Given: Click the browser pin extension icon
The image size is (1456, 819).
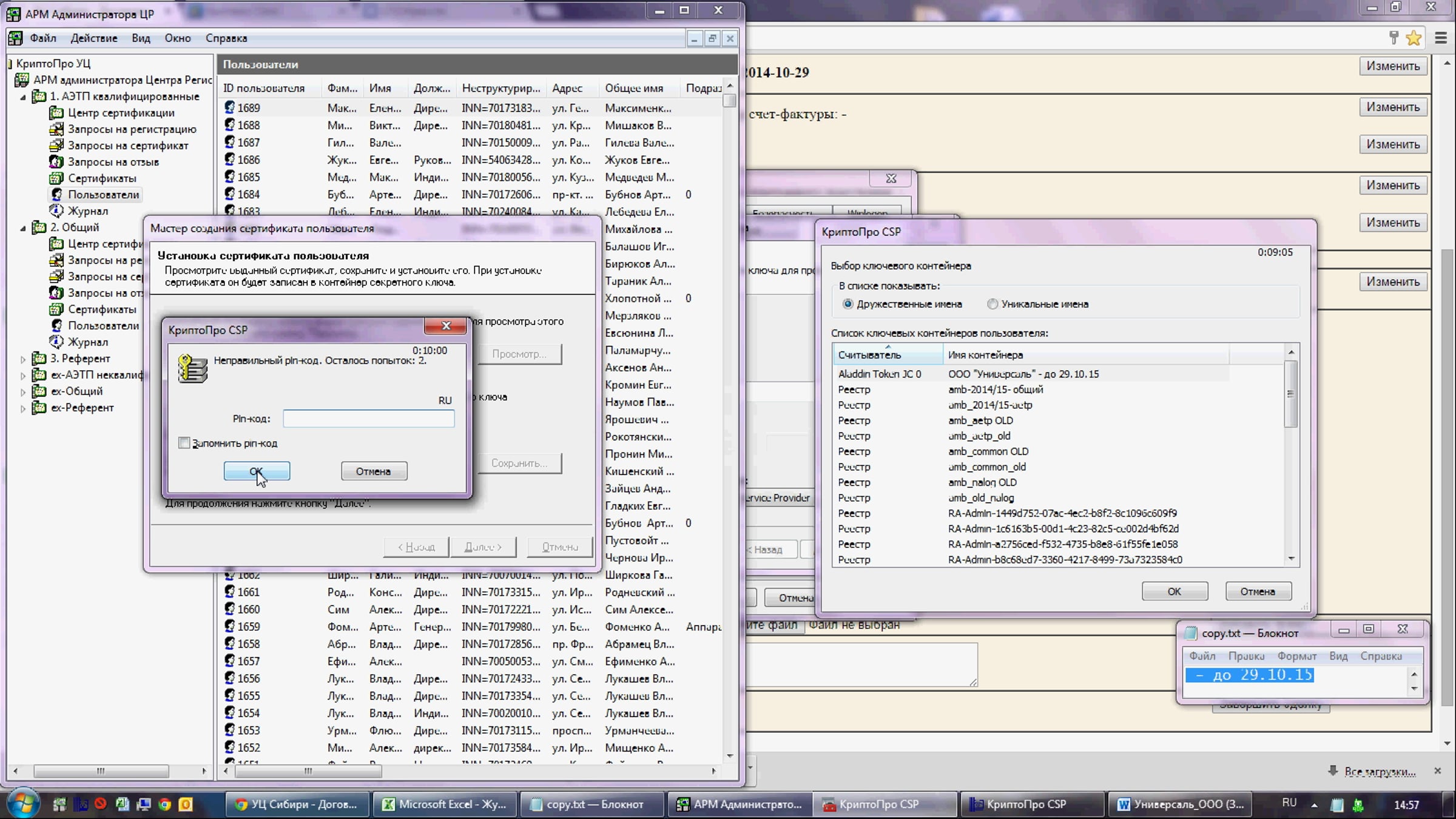Looking at the screenshot, I should (1394, 38).
